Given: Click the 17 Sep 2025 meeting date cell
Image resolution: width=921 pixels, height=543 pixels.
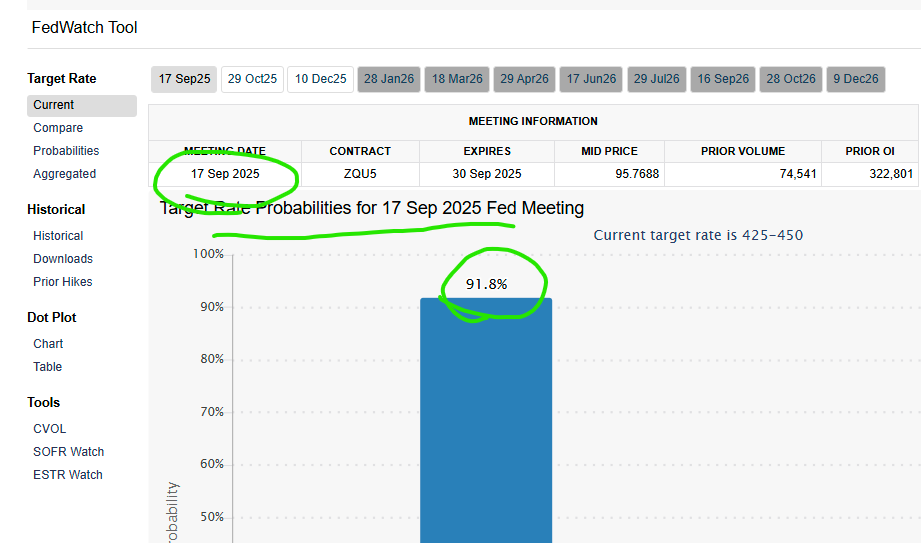Looking at the screenshot, I should pos(225,174).
